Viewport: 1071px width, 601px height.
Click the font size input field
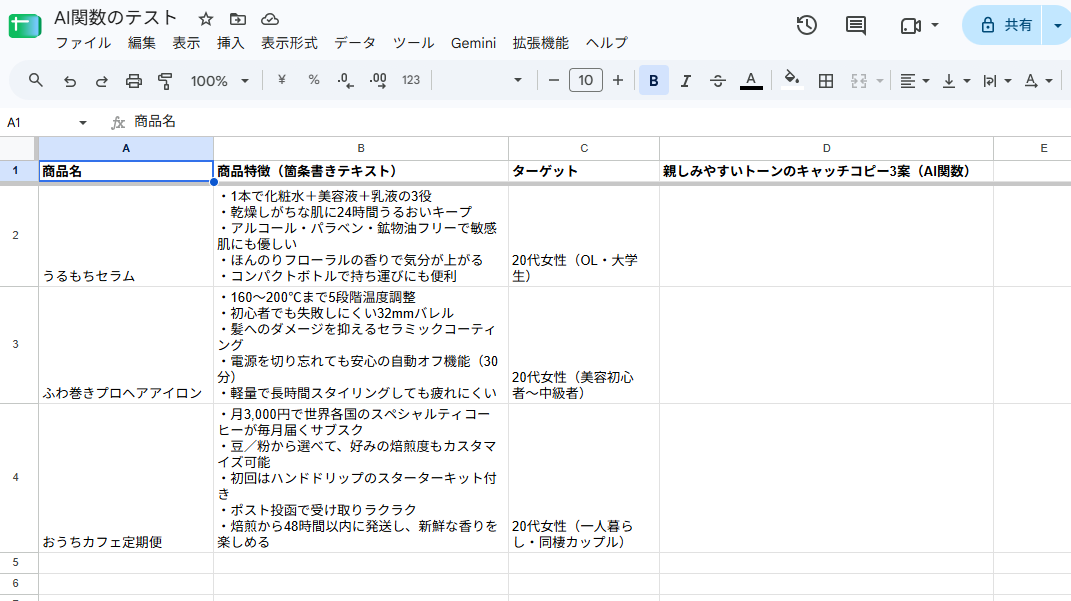(585, 81)
